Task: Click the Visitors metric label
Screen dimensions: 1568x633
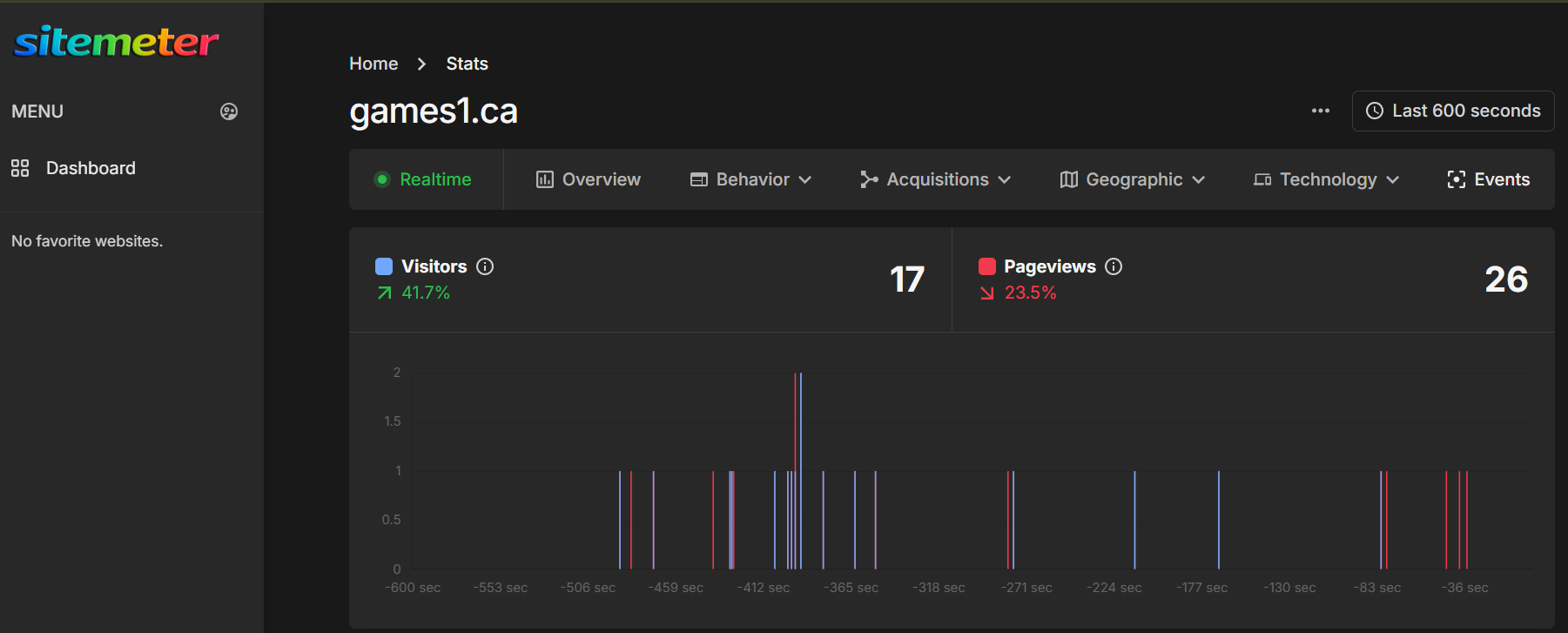Action: tap(434, 266)
